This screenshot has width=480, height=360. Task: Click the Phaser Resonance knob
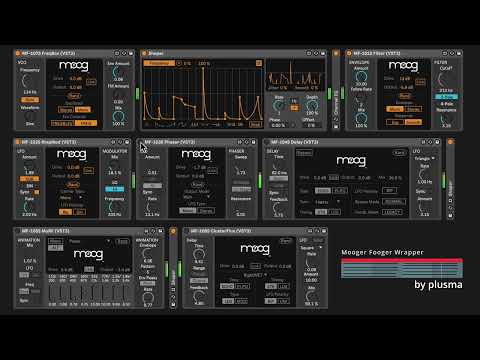pyautogui.click(x=241, y=208)
